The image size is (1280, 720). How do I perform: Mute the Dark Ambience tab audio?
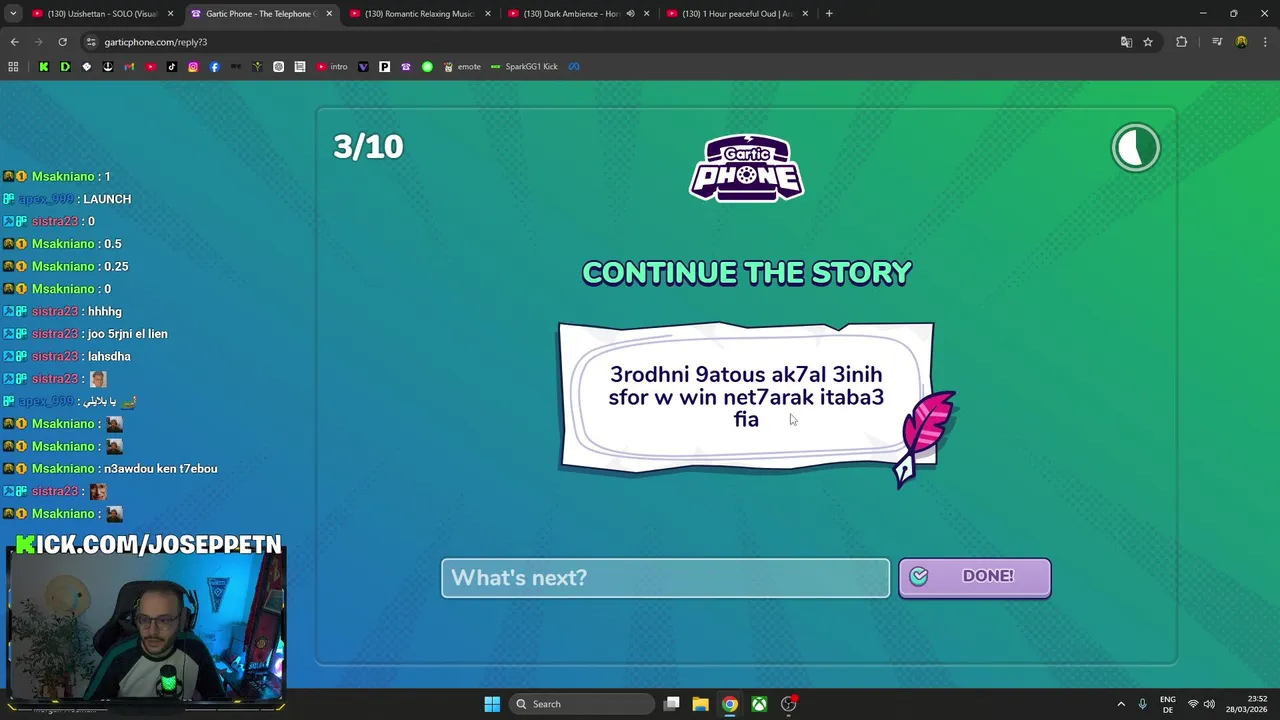[x=630, y=14]
